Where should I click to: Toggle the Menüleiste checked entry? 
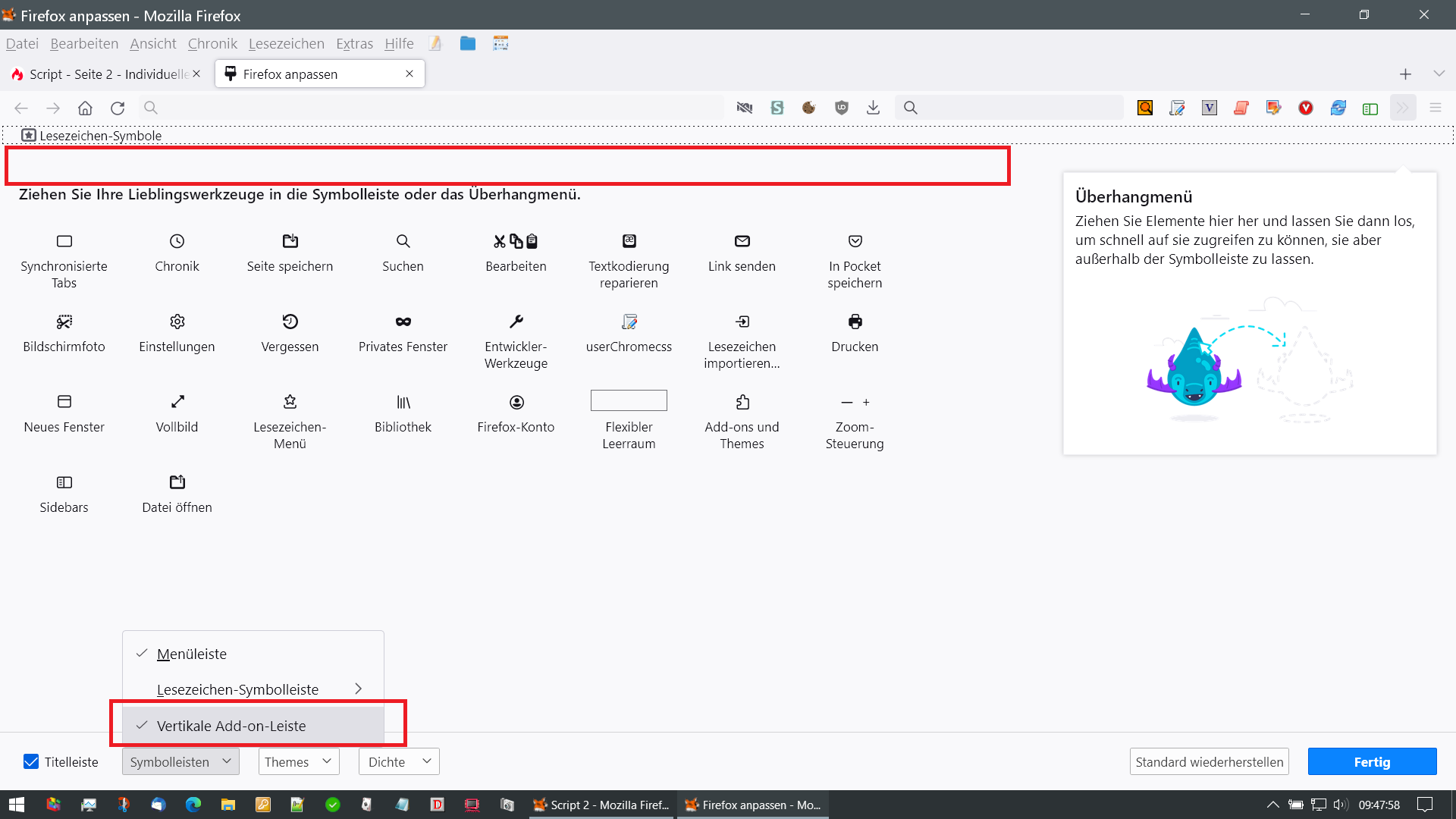(192, 654)
